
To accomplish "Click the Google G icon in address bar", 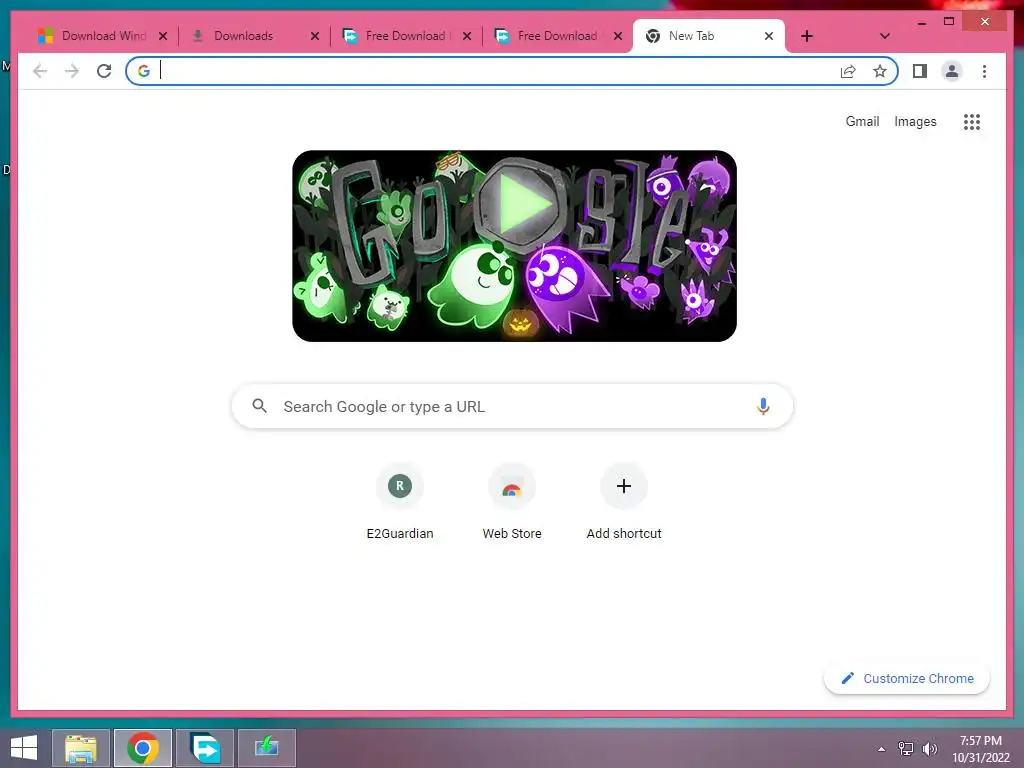I will click(144, 71).
